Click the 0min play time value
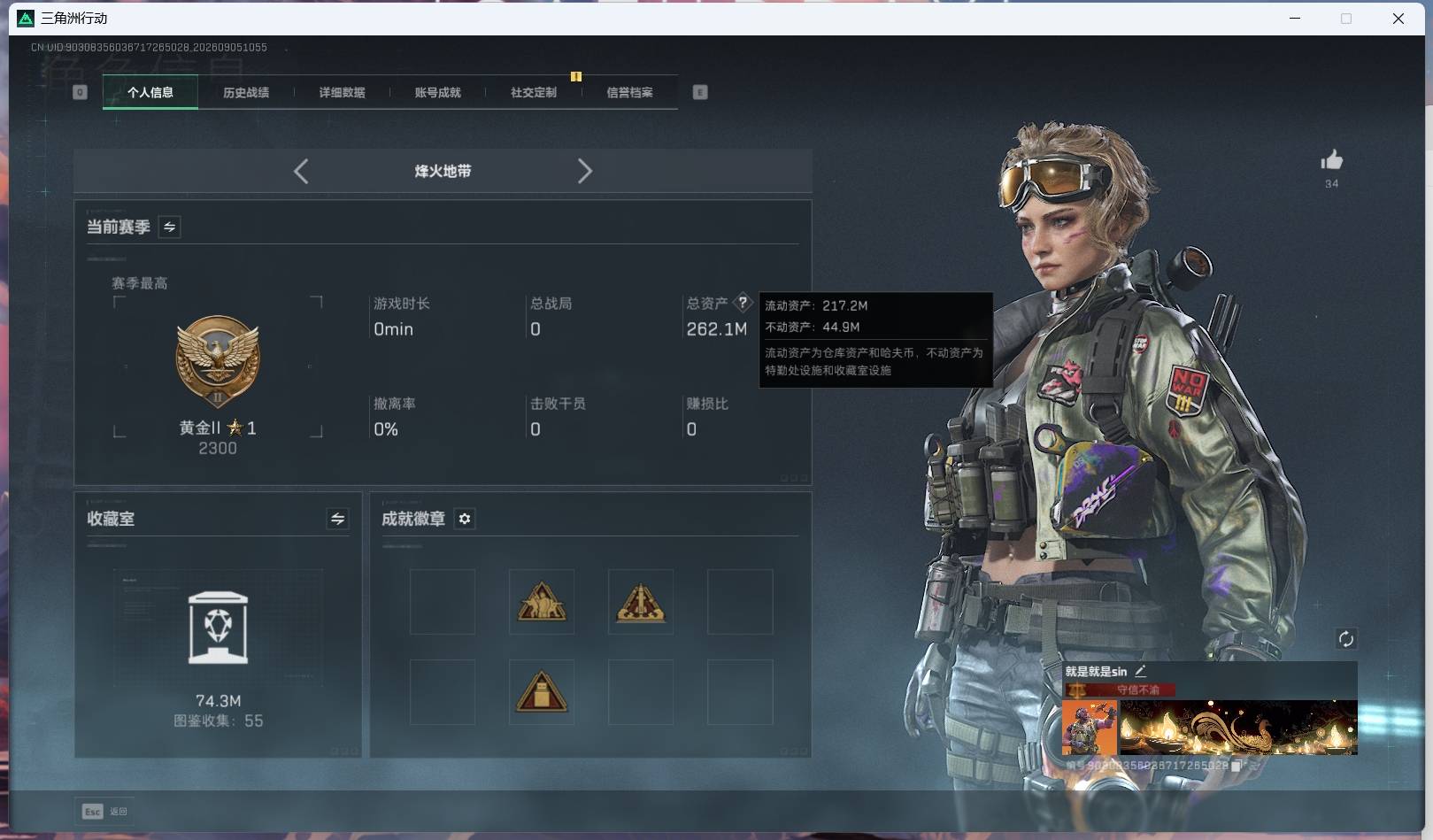The width and height of the screenshot is (1433, 840). tap(393, 329)
